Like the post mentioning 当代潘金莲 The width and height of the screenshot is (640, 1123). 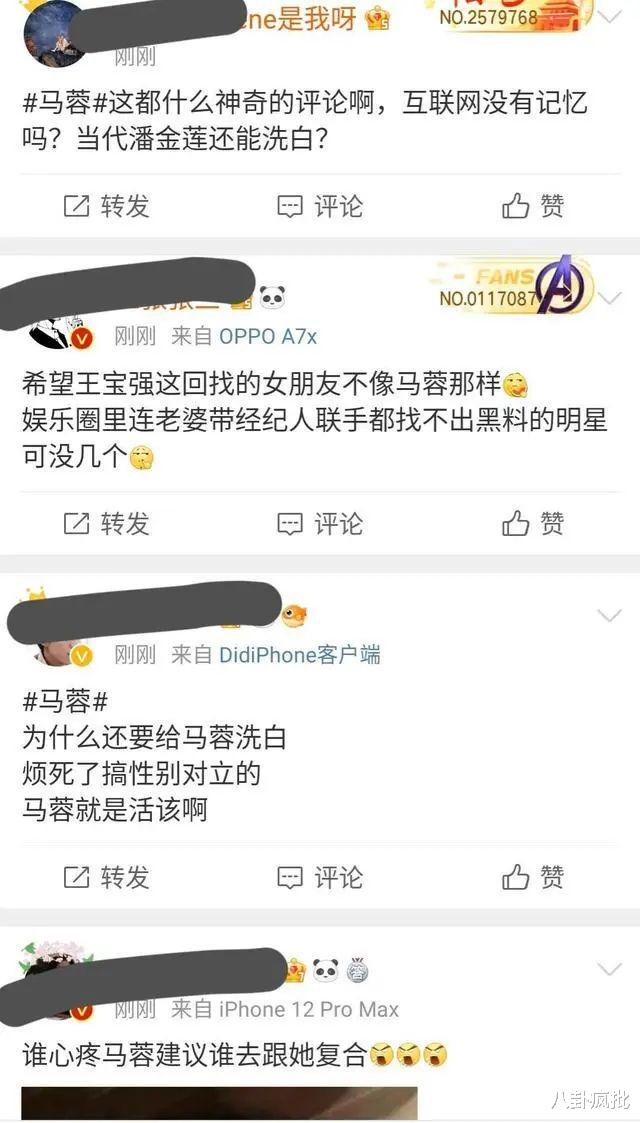pos(533,206)
